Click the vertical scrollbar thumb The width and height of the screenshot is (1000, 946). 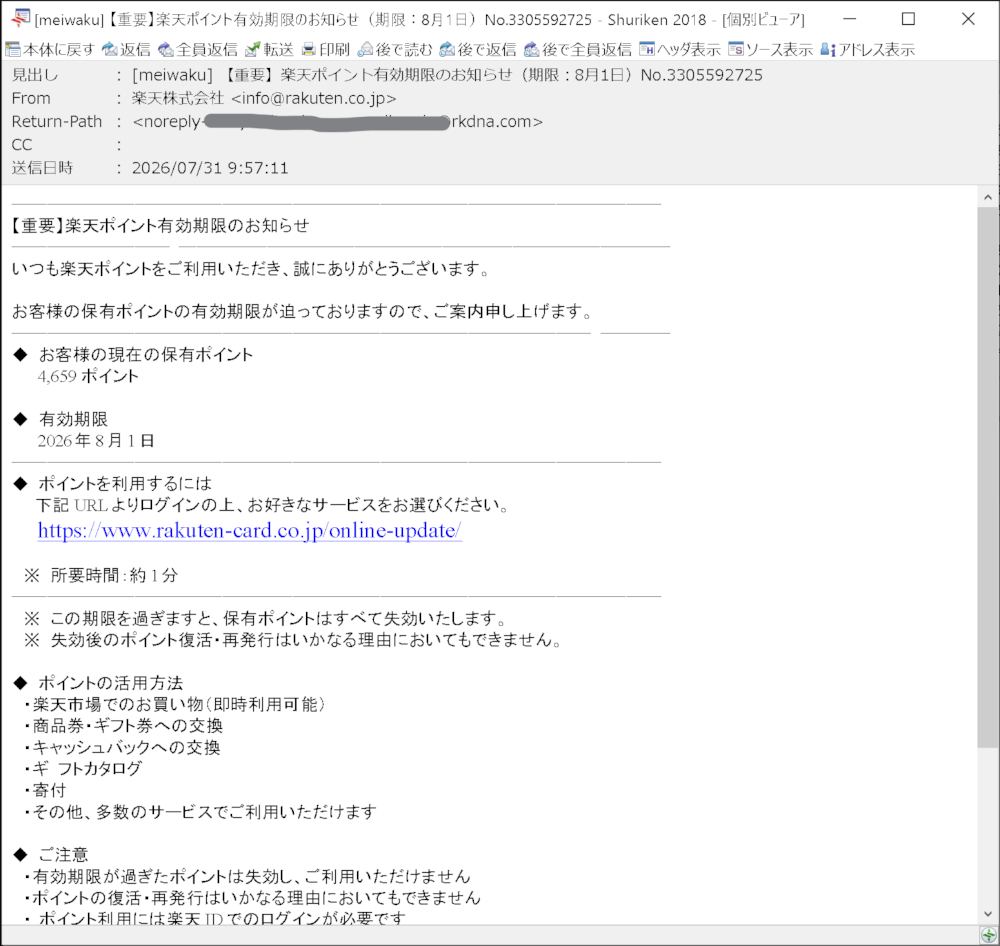[988, 477]
